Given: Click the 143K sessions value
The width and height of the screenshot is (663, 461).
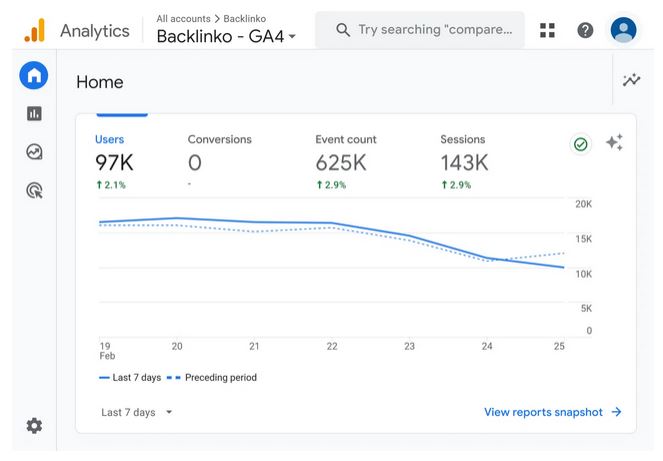Looking at the screenshot, I should click(x=464, y=163).
